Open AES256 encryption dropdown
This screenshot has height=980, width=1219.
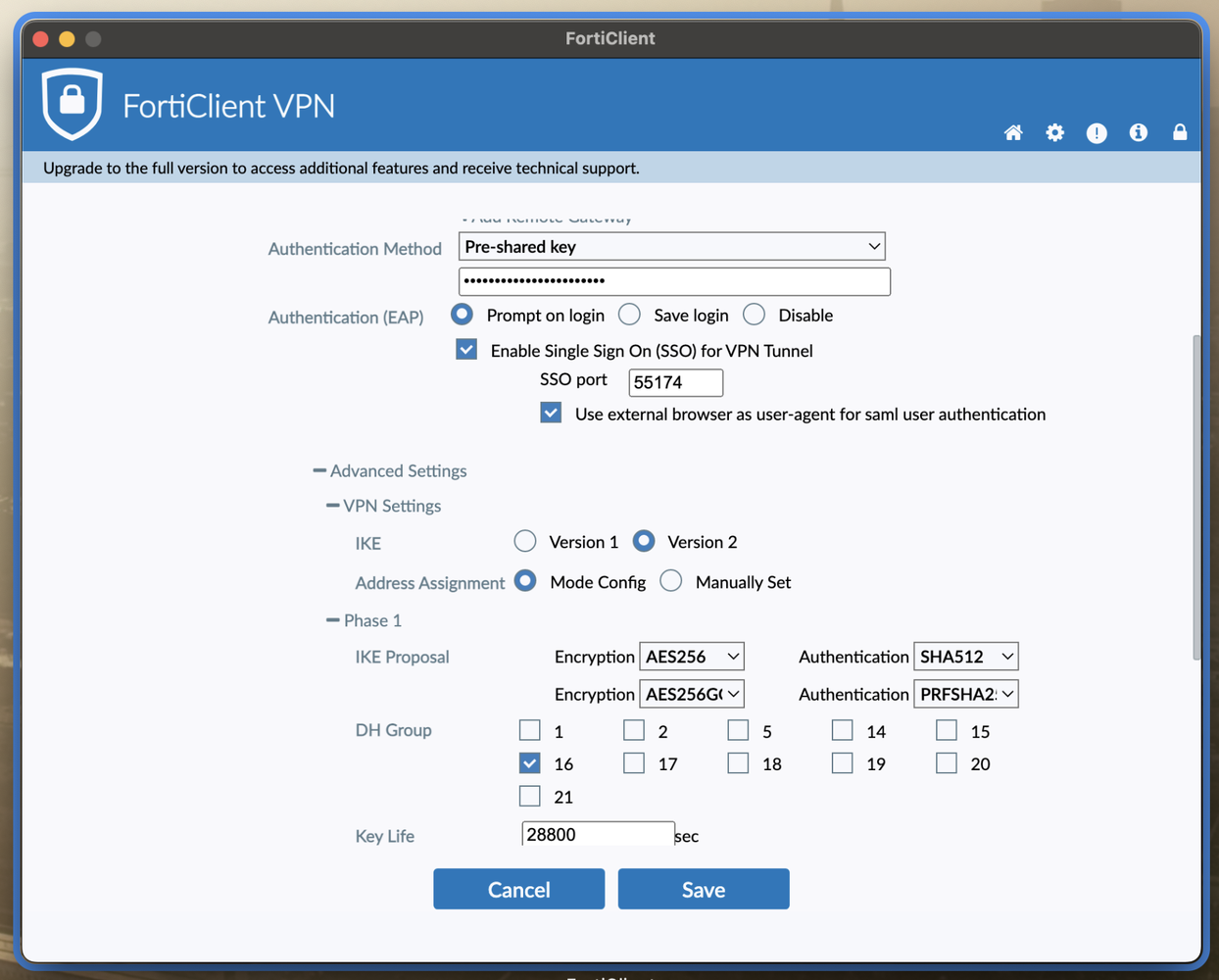[x=692, y=657]
